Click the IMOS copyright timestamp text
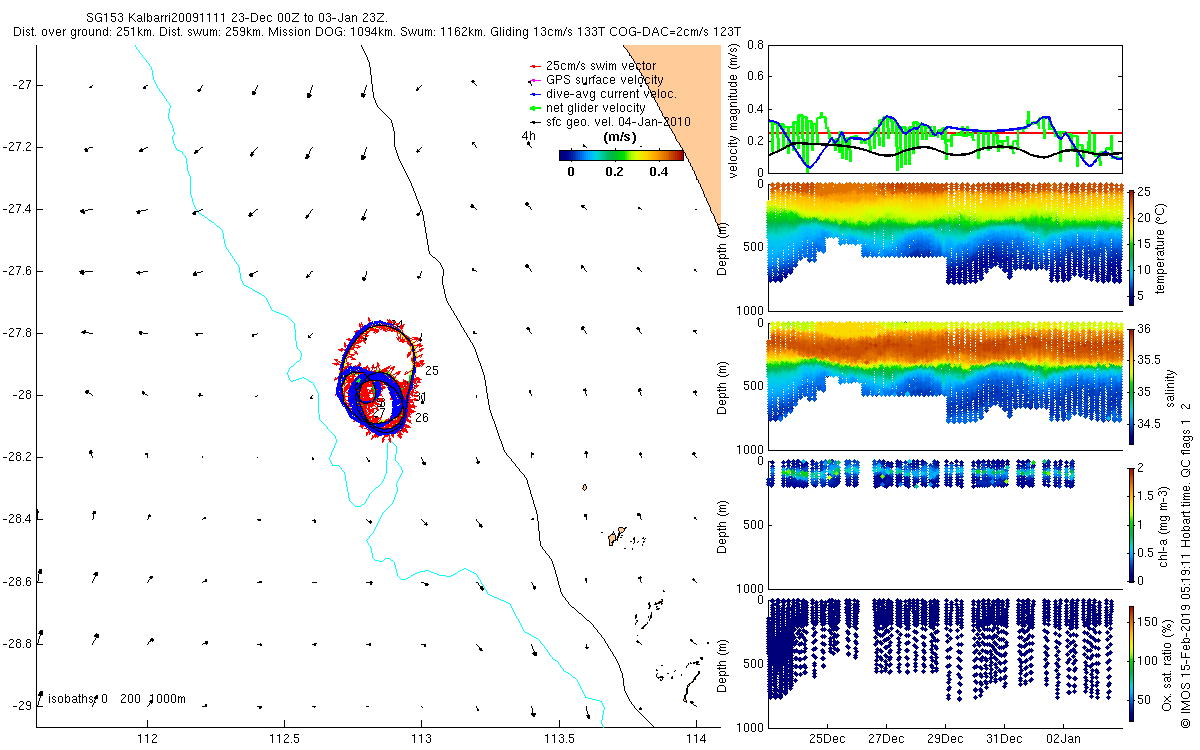 pyautogui.click(x=1186, y=564)
